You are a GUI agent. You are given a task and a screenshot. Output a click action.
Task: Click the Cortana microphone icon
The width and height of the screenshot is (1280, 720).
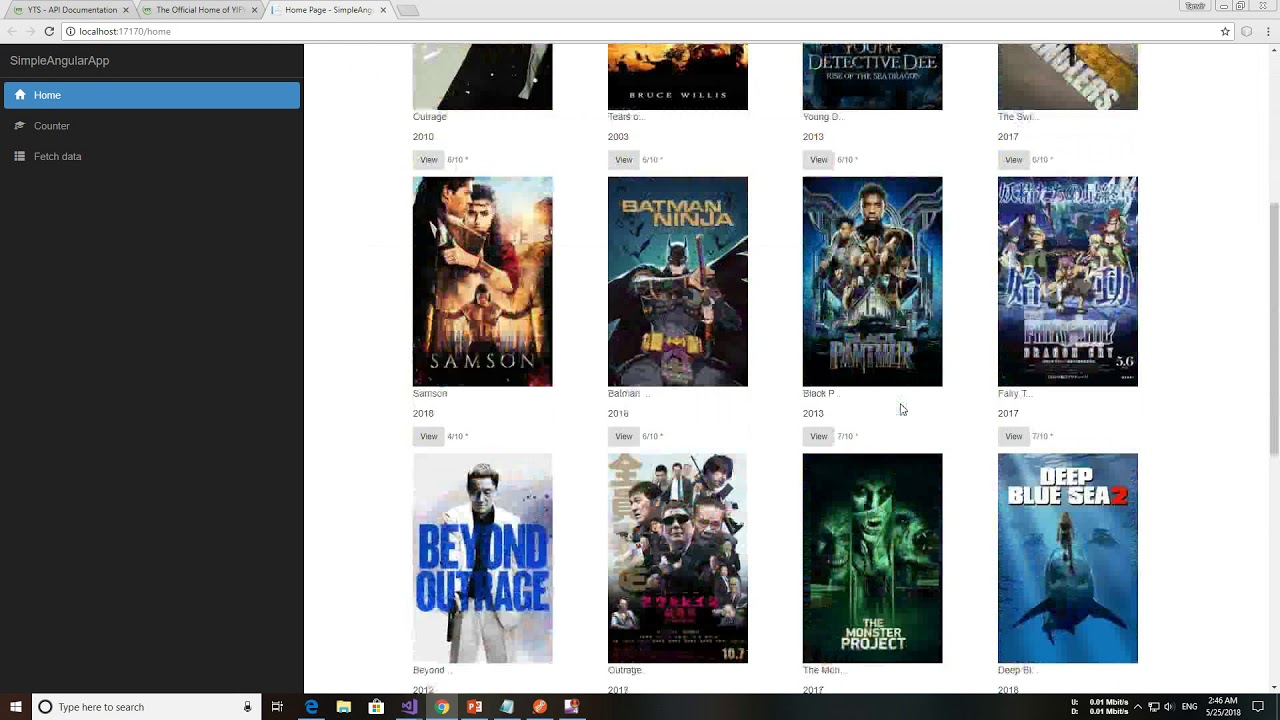pyautogui.click(x=247, y=707)
